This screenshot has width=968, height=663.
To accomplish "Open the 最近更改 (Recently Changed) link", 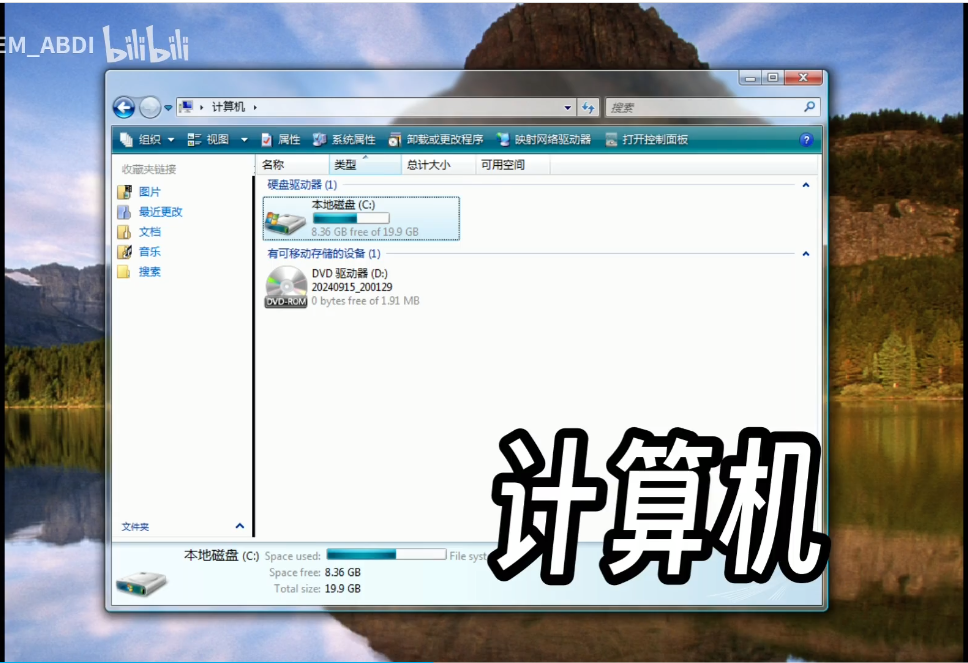I will [x=160, y=211].
